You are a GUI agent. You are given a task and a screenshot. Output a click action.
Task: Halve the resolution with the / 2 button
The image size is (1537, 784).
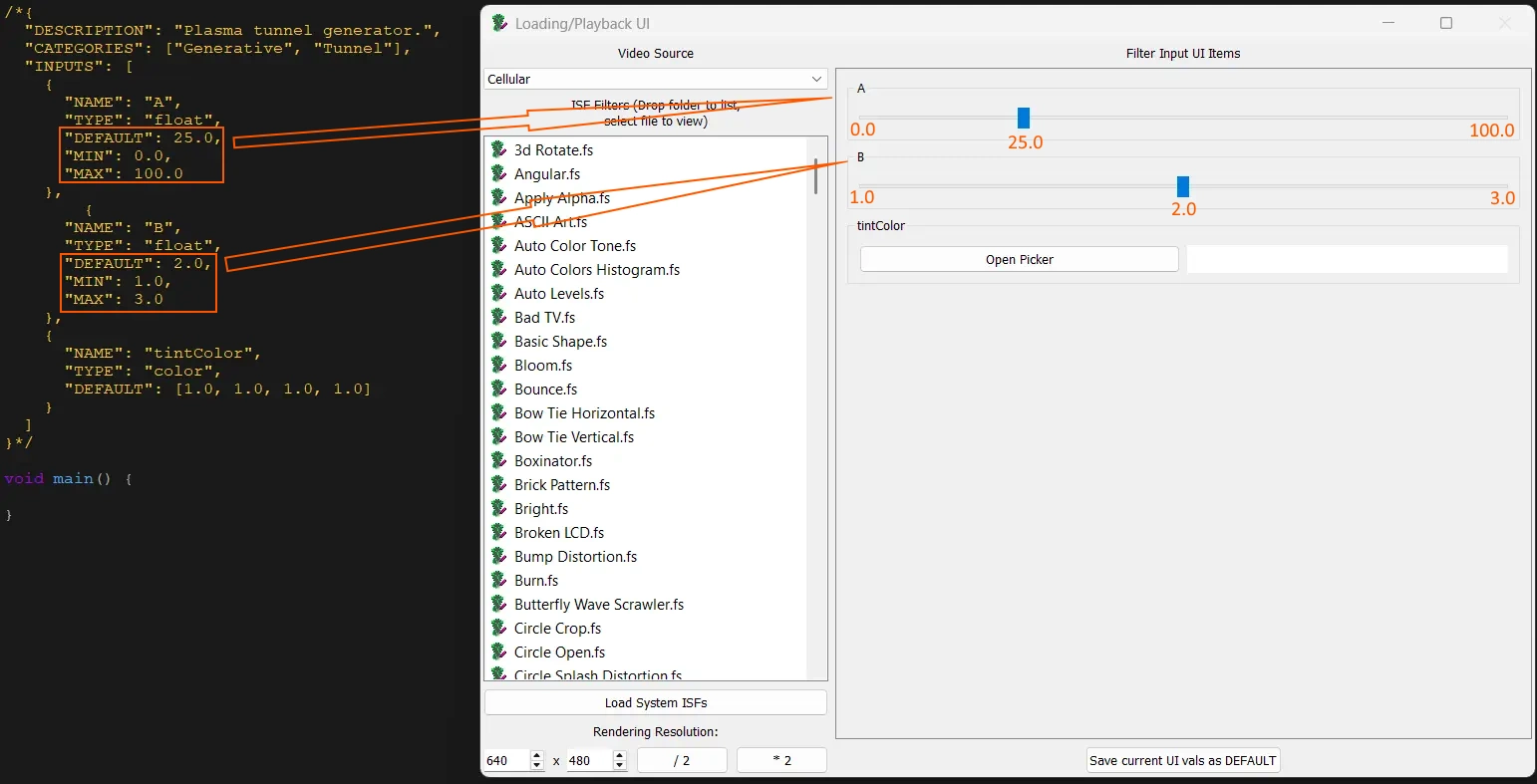point(682,760)
